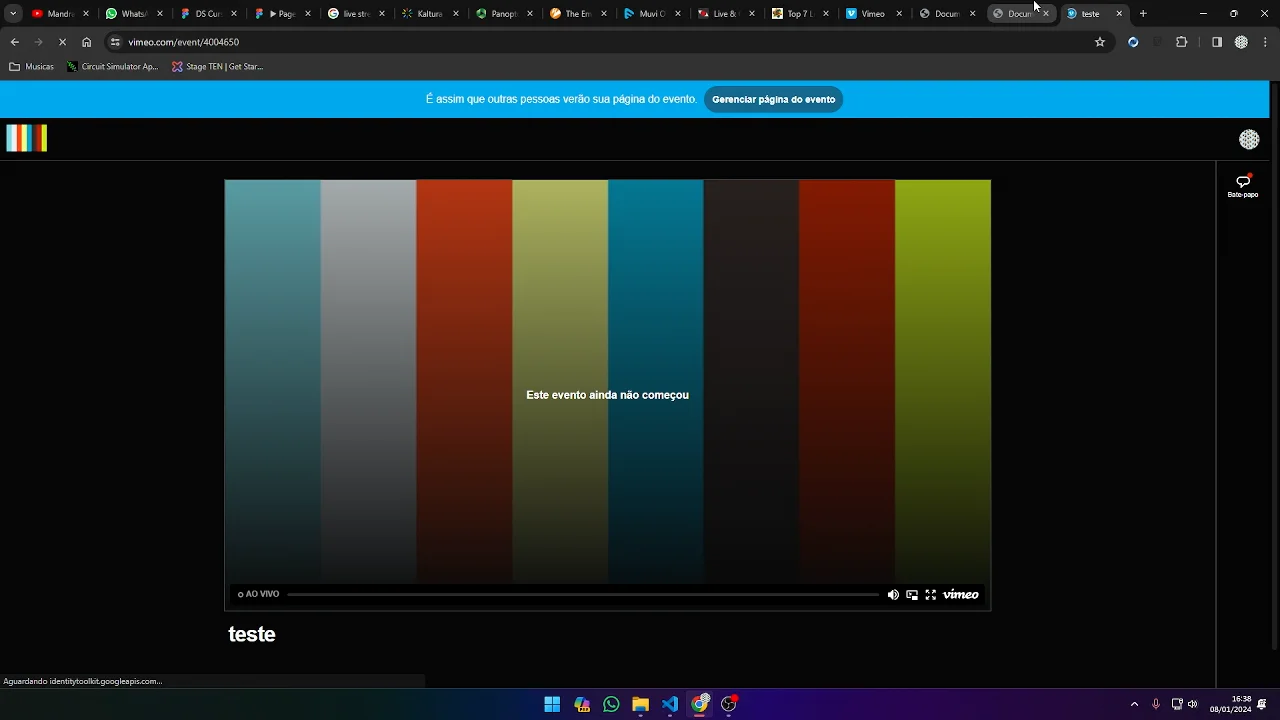
Task: Switch to the WhatsApp tab
Action: point(134,14)
